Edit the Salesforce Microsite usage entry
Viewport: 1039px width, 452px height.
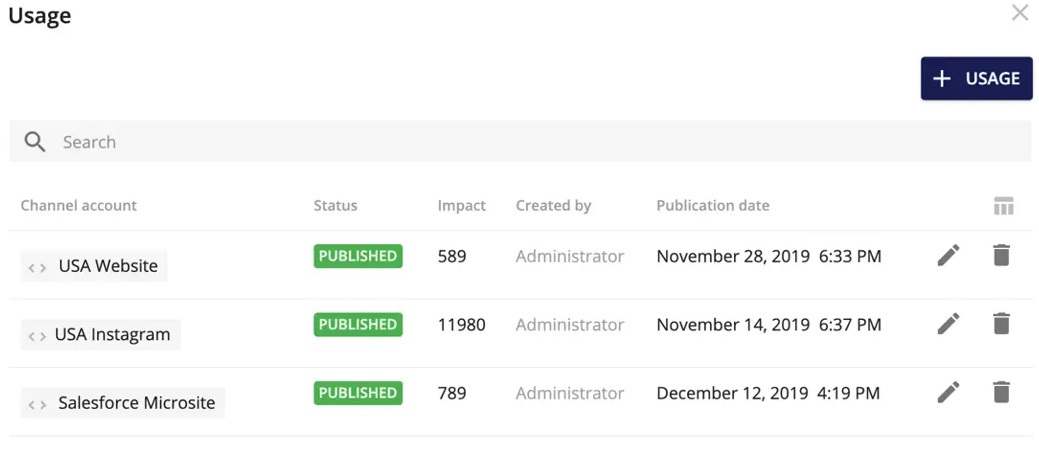coord(948,392)
